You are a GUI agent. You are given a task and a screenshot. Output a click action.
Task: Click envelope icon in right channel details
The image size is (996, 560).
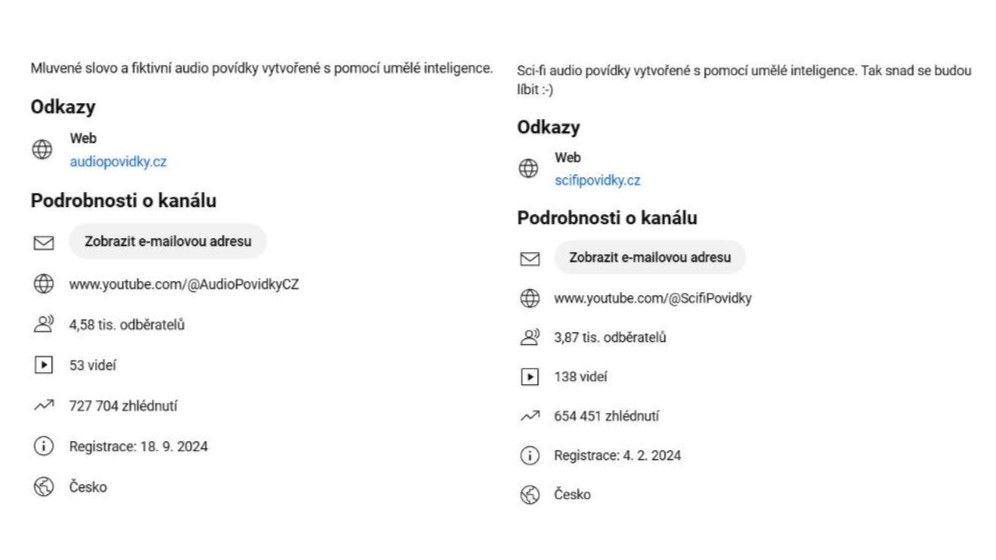tap(530, 259)
